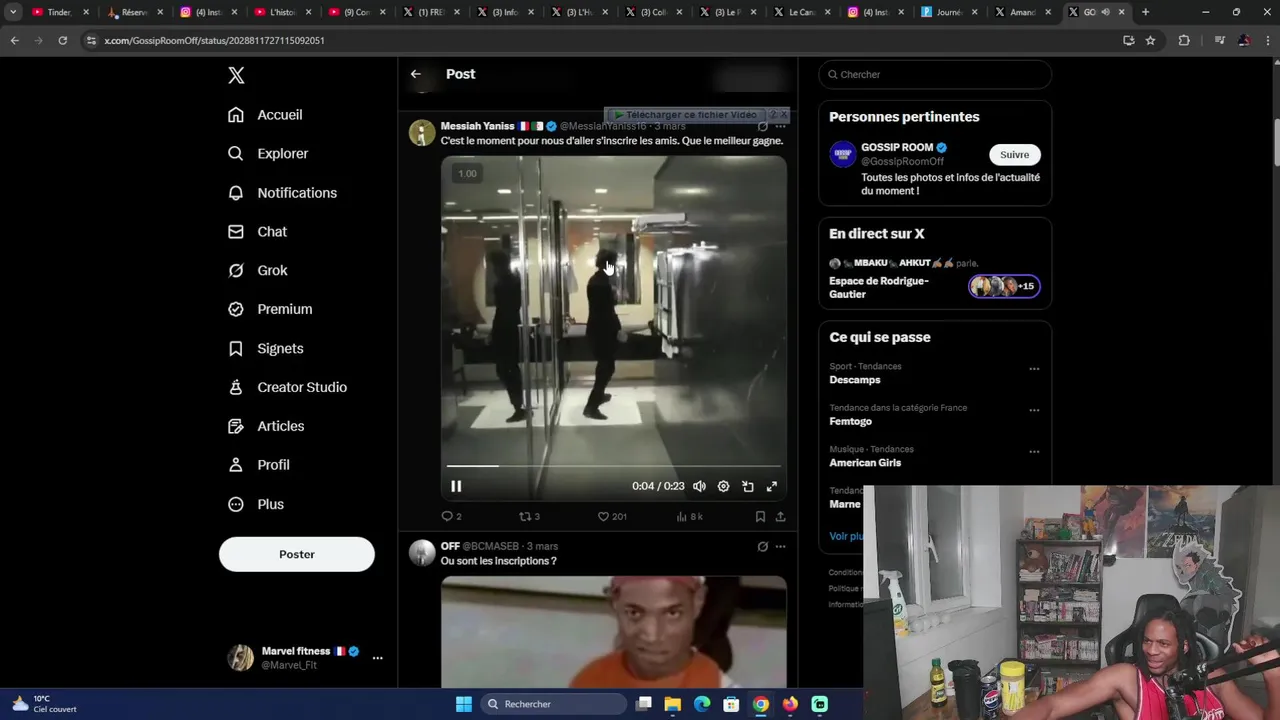The height and width of the screenshot is (720, 1280).
Task: Open more options on Messiah Yaniss post
Action: [x=781, y=127]
